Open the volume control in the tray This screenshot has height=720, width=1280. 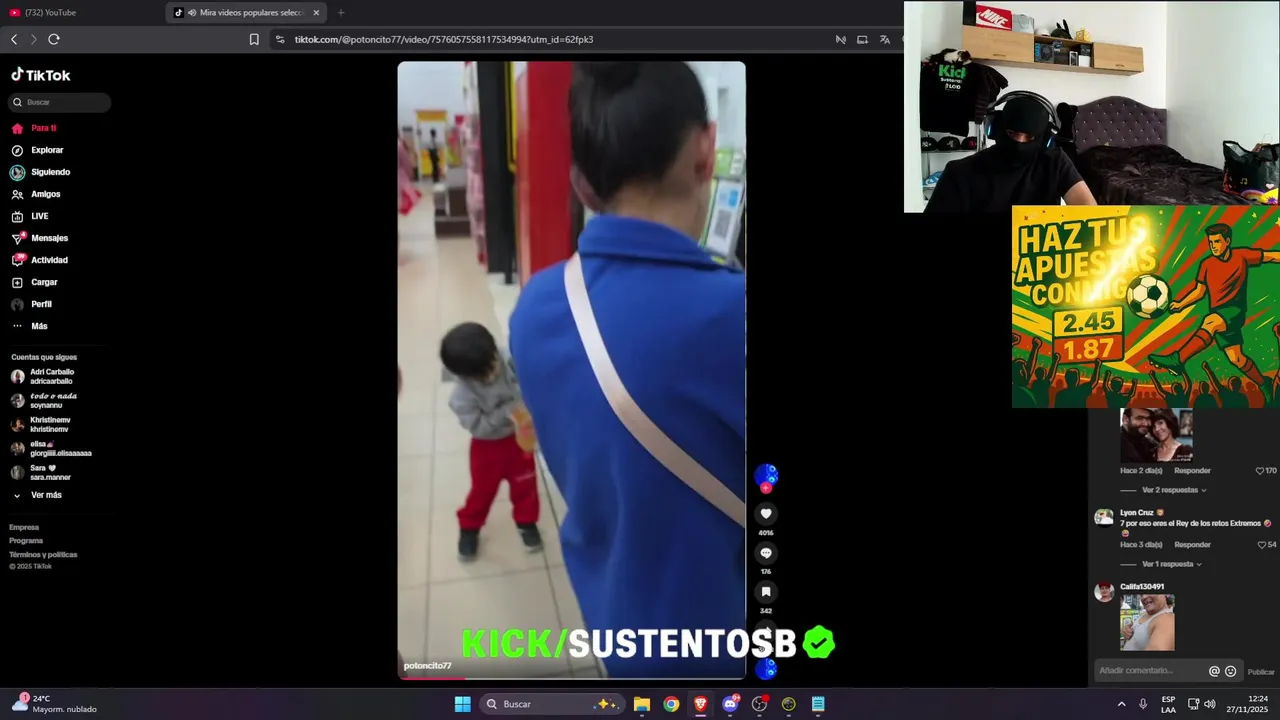1210,704
